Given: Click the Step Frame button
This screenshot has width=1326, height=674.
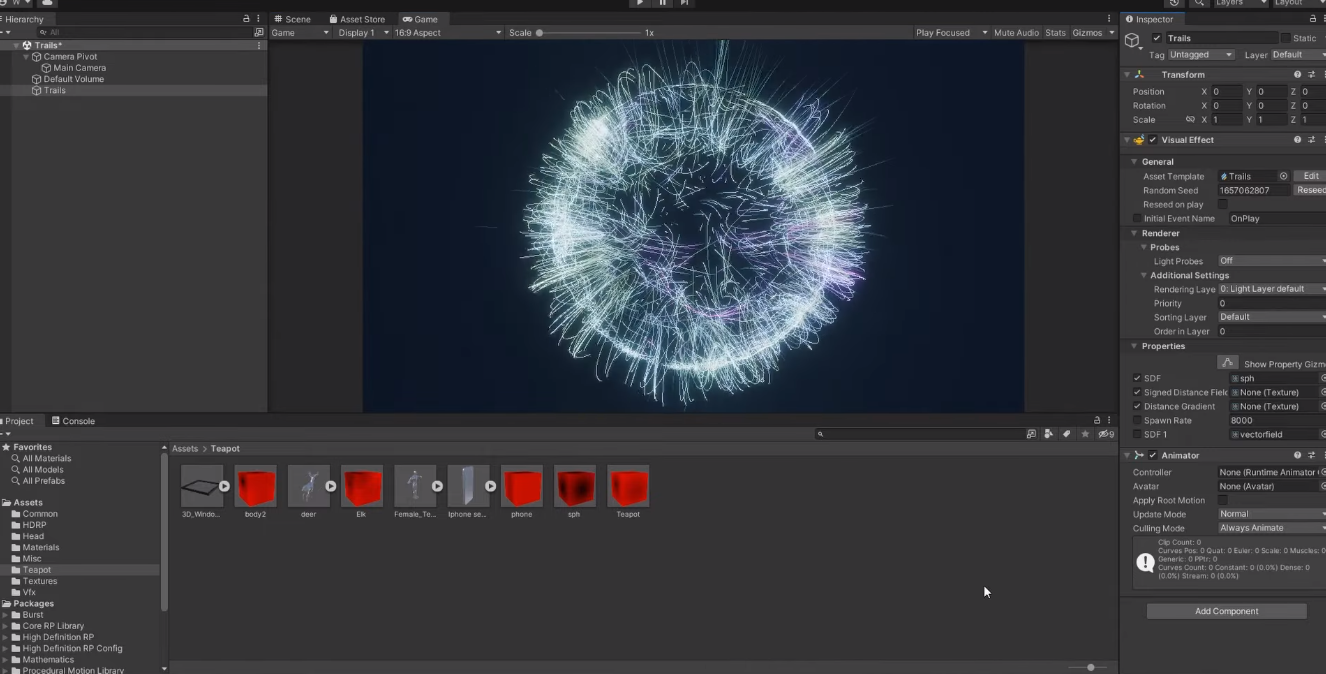Looking at the screenshot, I should click(685, 3).
